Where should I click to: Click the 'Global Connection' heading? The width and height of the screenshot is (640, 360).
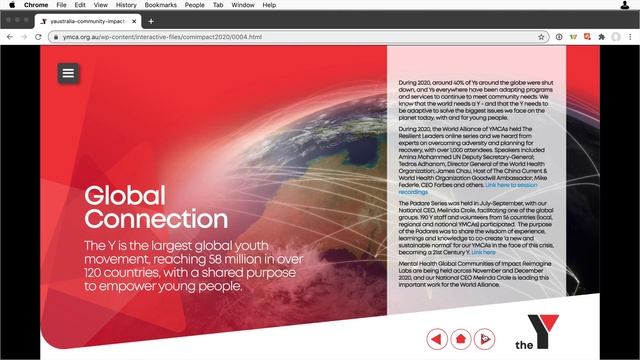click(x=156, y=207)
